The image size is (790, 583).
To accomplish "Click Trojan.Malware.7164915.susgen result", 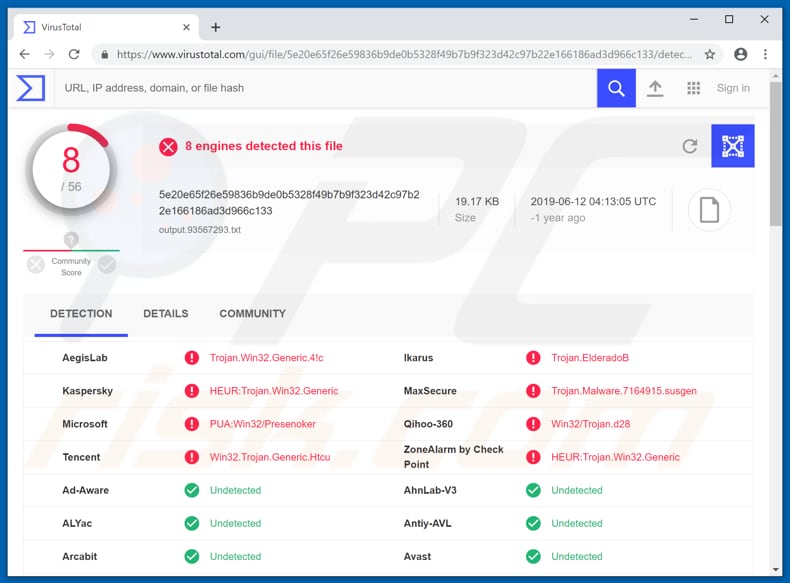I will (624, 391).
